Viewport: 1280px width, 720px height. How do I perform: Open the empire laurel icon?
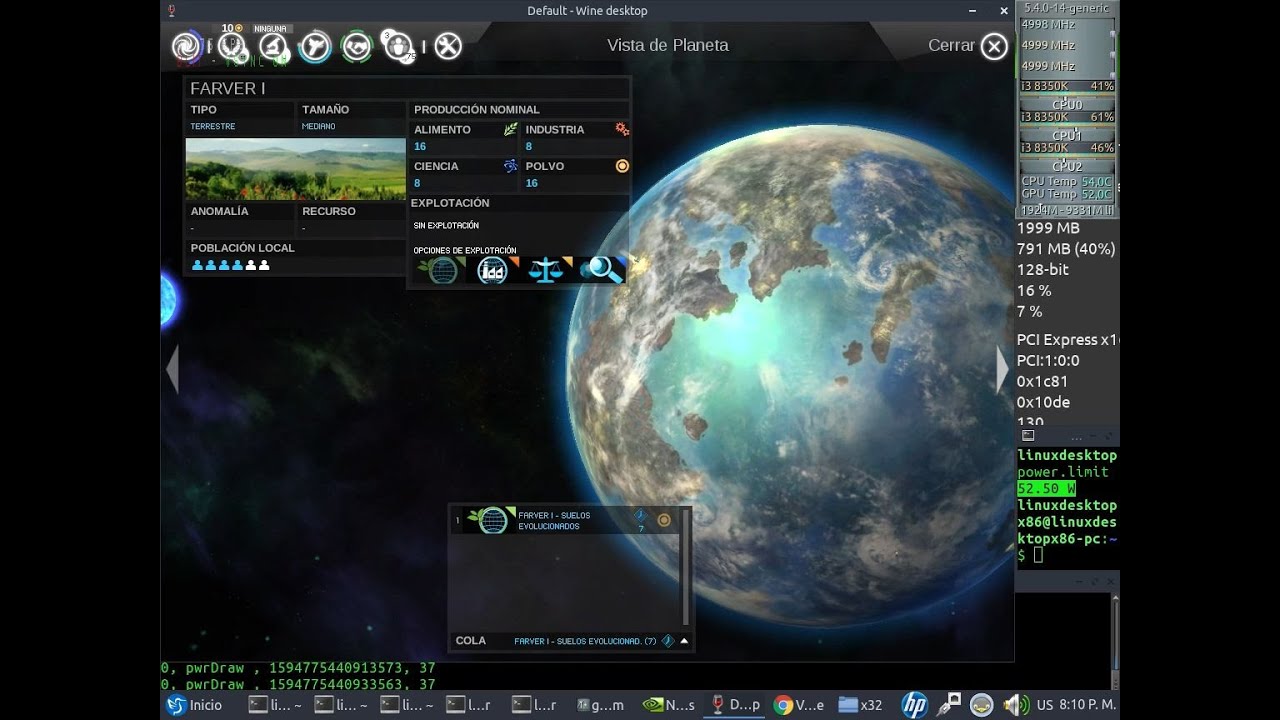[x=232, y=46]
